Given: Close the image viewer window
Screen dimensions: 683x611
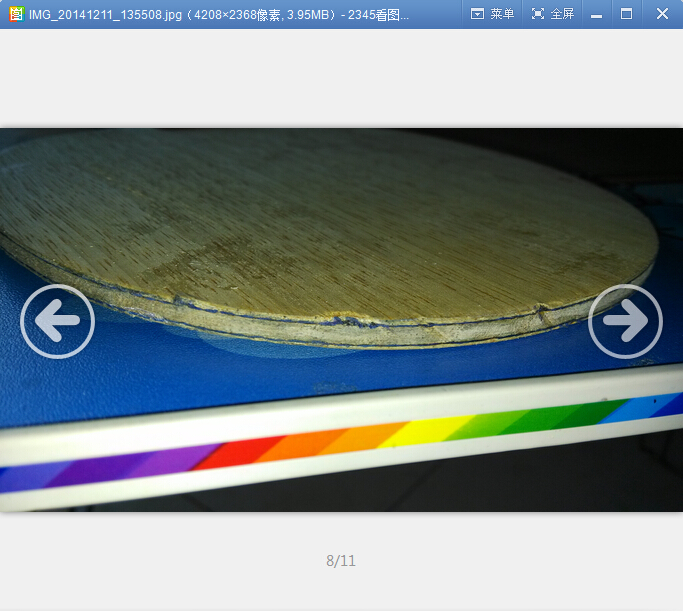Looking at the screenshot, I should click(x=662, y=14).
